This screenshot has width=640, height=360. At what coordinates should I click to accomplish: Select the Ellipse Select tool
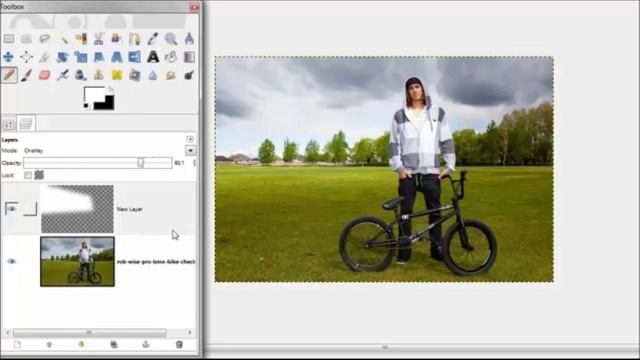click(27, 39)
